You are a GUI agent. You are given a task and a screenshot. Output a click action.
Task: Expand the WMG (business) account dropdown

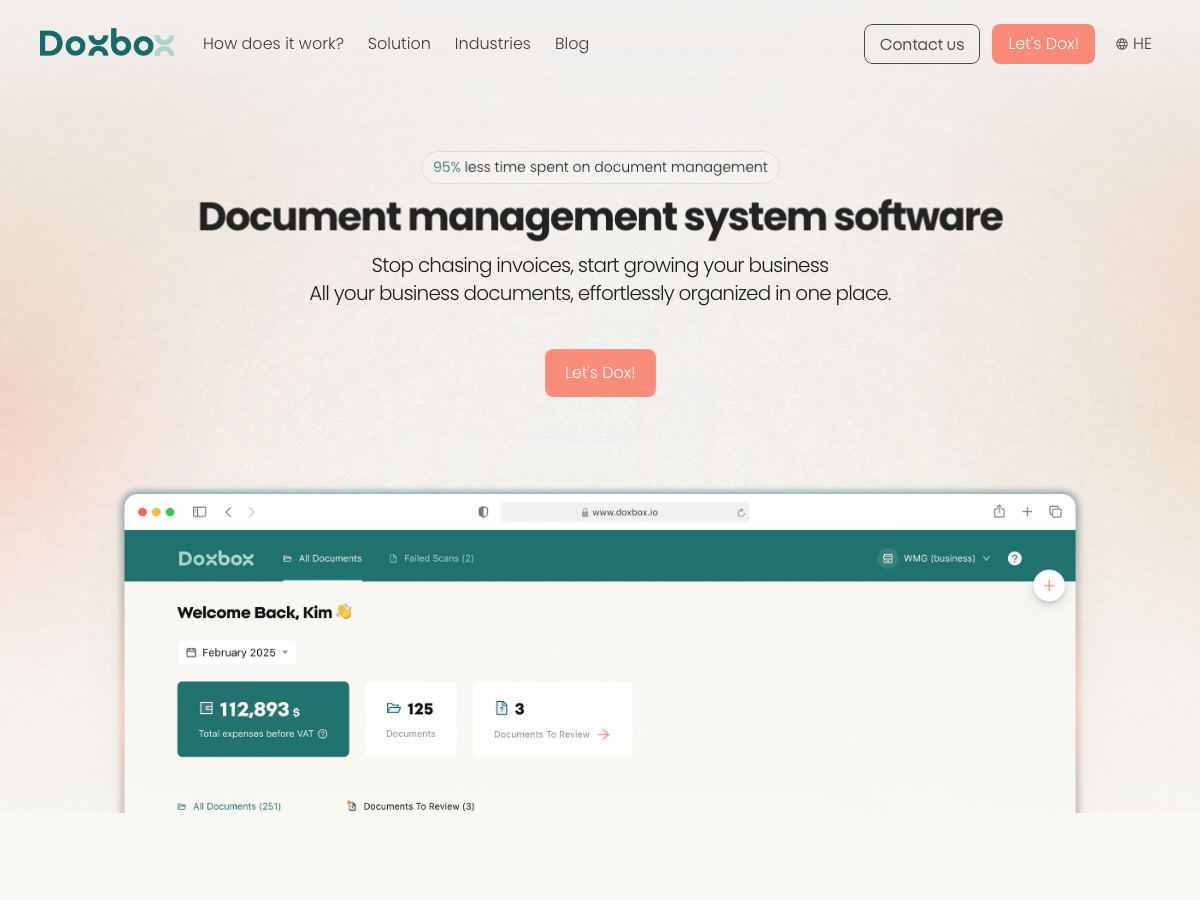tap(935, 558)
